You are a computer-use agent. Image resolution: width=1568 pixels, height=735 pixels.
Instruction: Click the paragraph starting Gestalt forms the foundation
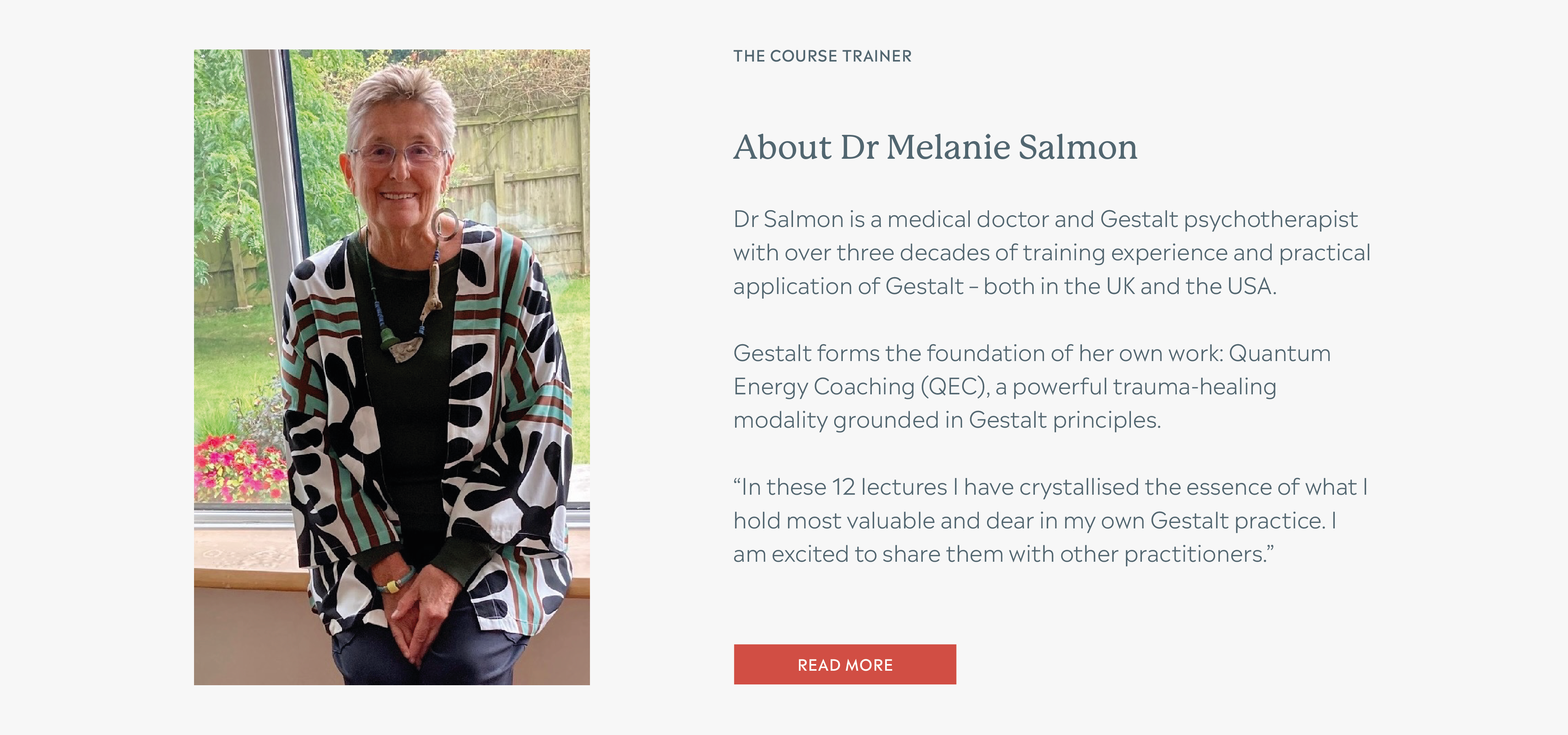click(1032, 387)
